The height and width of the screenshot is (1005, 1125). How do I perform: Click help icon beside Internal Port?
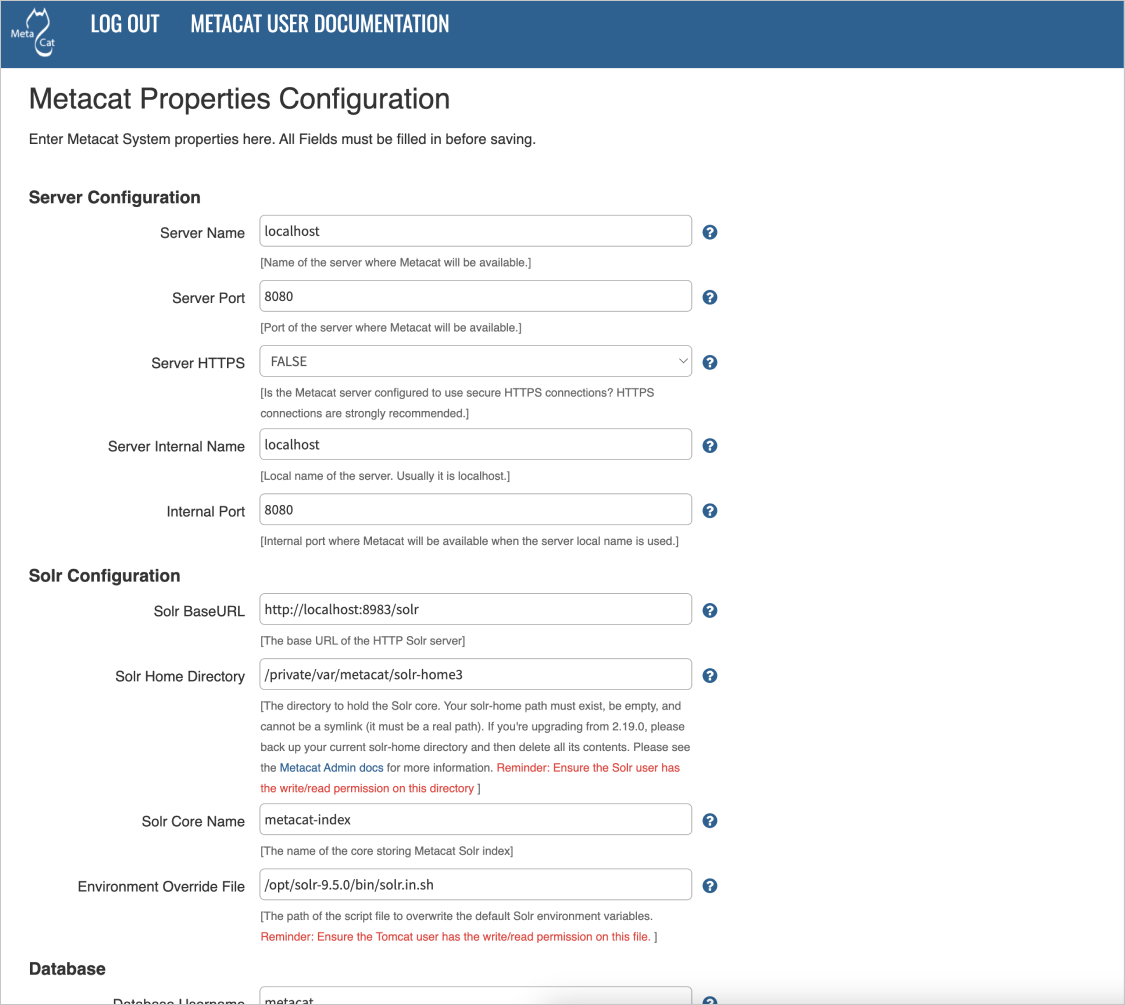pyautogui.click(x=710, y=511)
